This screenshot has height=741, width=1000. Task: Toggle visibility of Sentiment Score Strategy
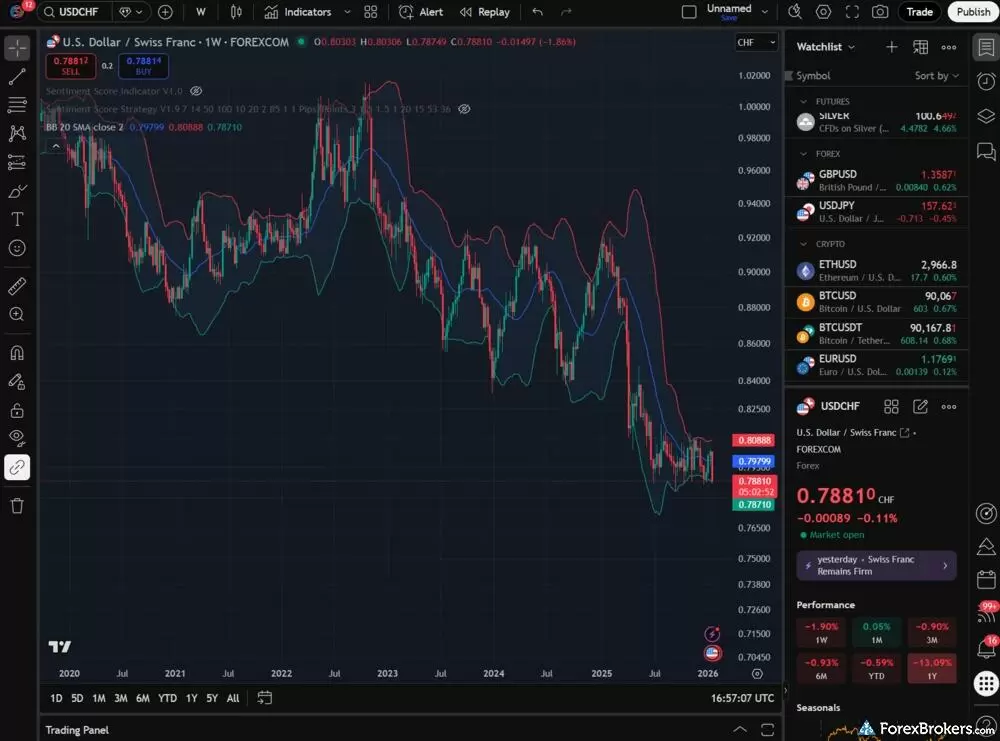465,109
